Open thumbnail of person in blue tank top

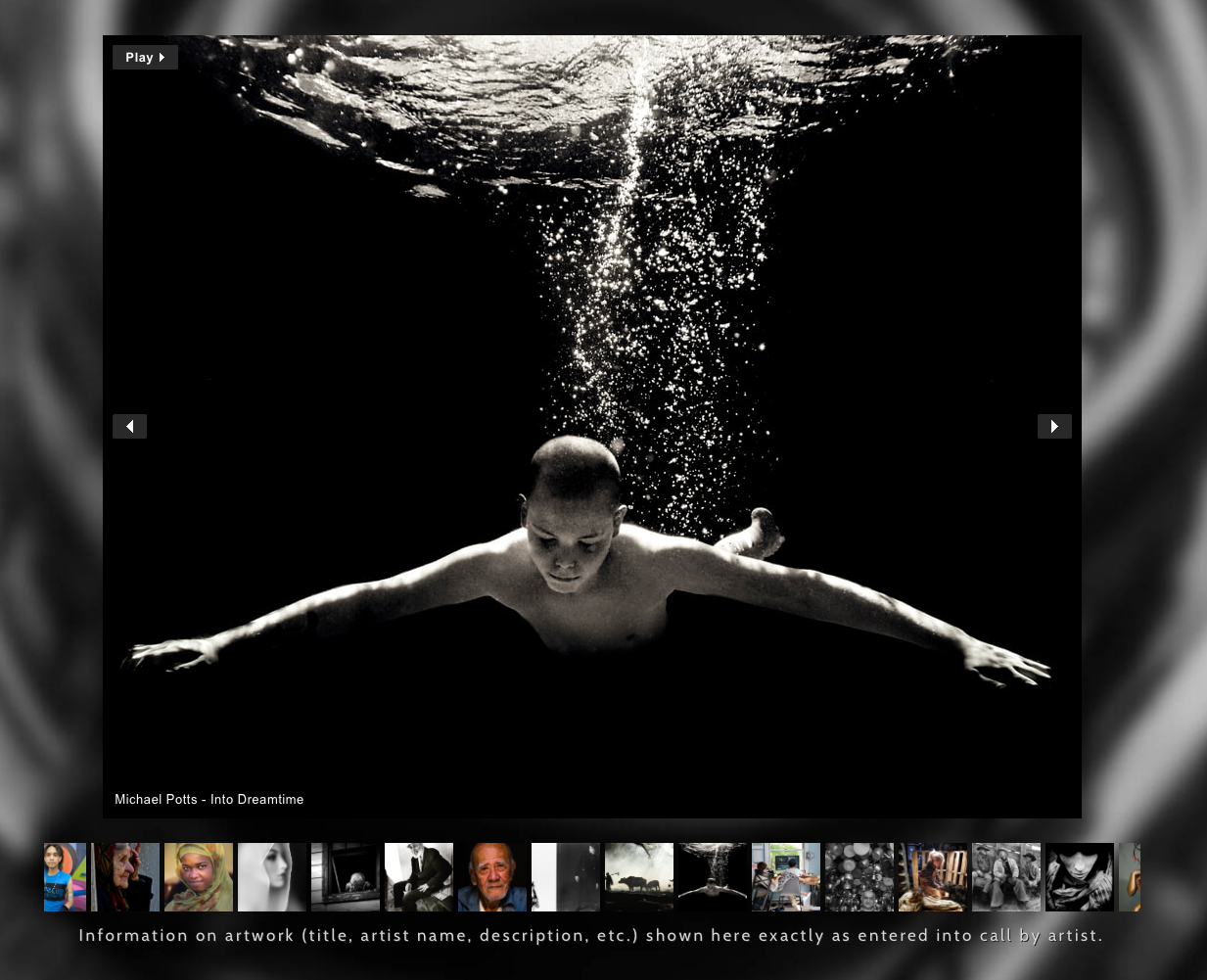[x=65, y=877]
